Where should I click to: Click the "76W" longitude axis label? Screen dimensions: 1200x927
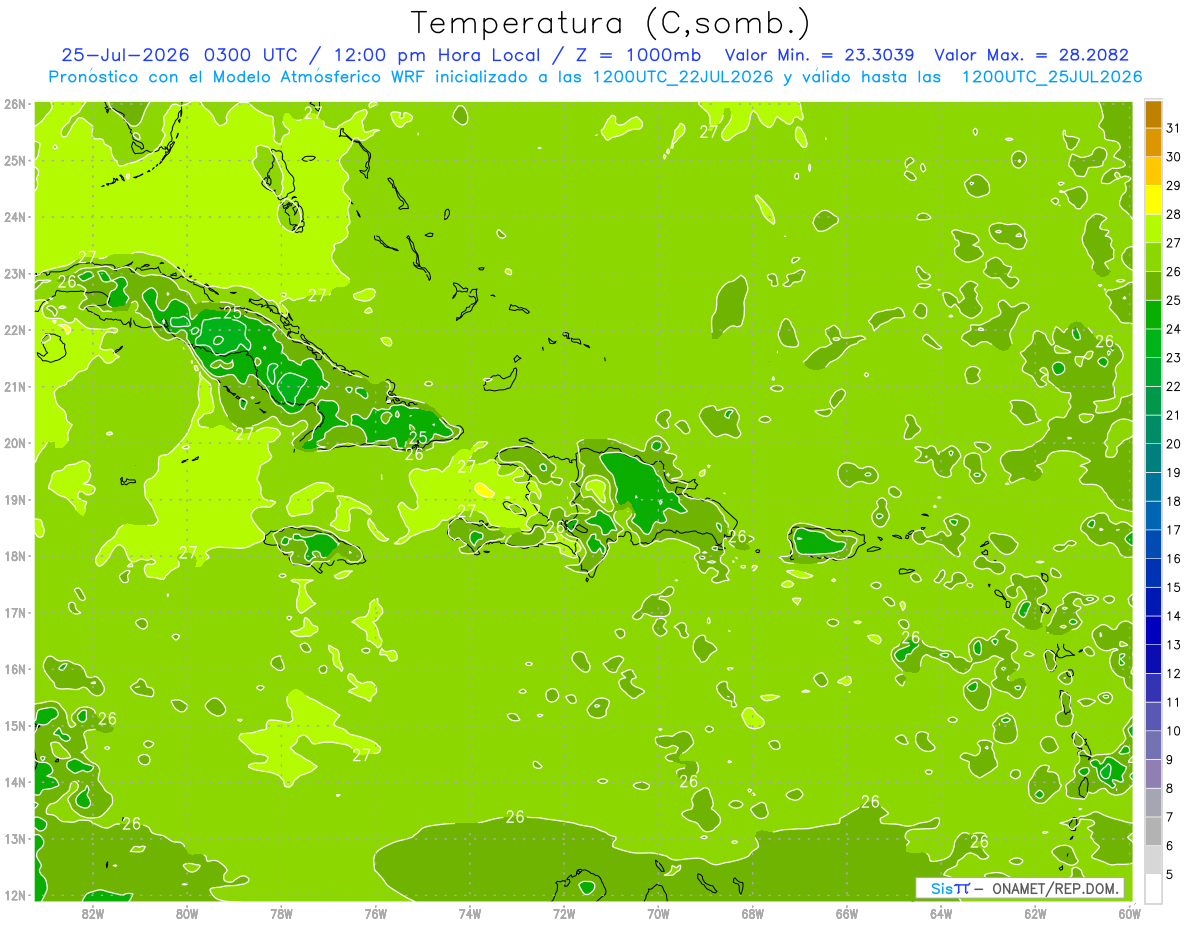[375, 913]
